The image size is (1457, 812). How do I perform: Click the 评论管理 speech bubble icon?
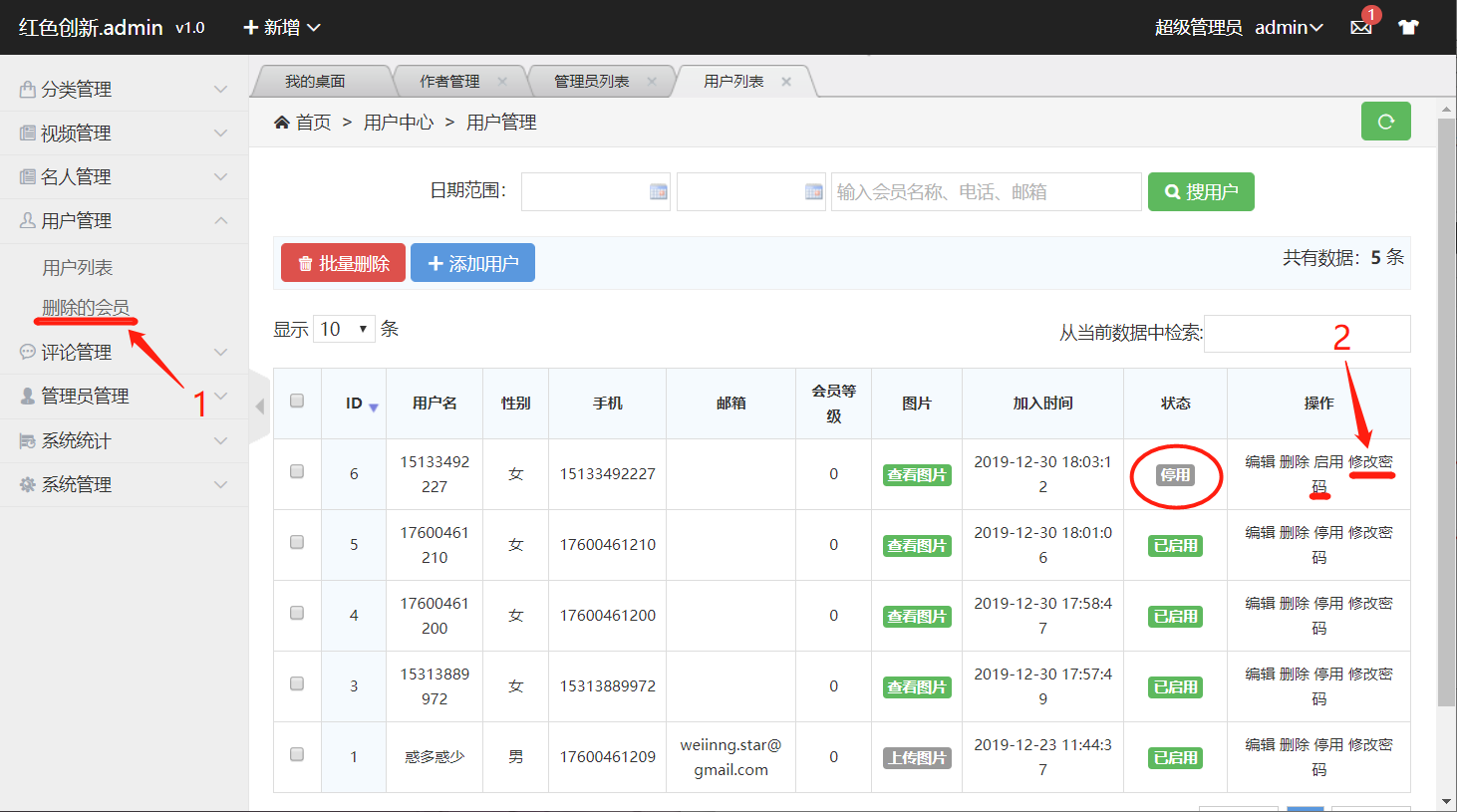coord(28,352)
